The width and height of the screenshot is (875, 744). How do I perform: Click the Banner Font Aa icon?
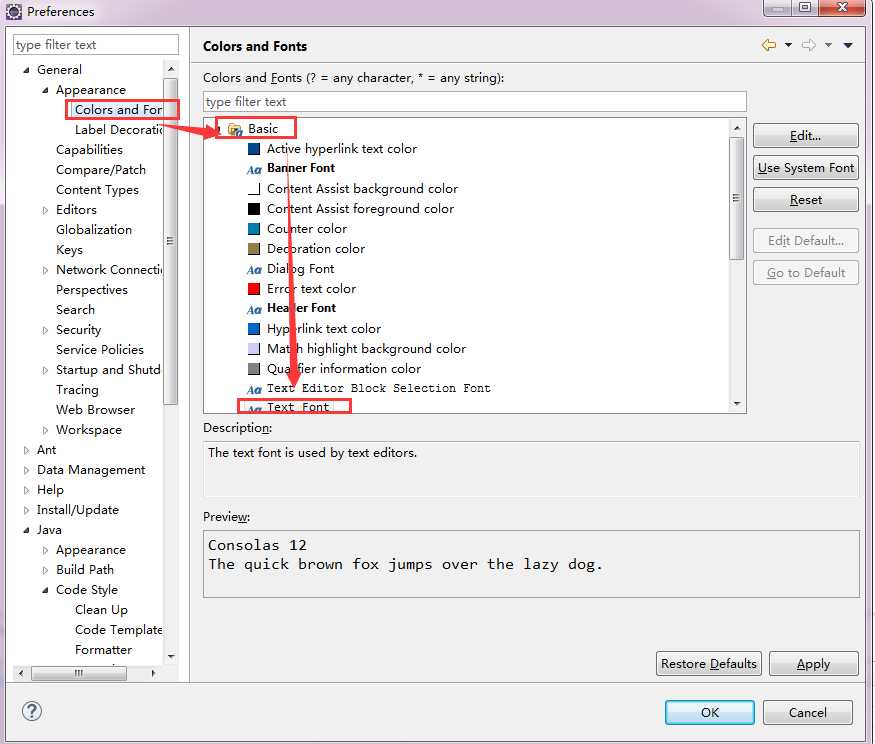coord(254,169)
